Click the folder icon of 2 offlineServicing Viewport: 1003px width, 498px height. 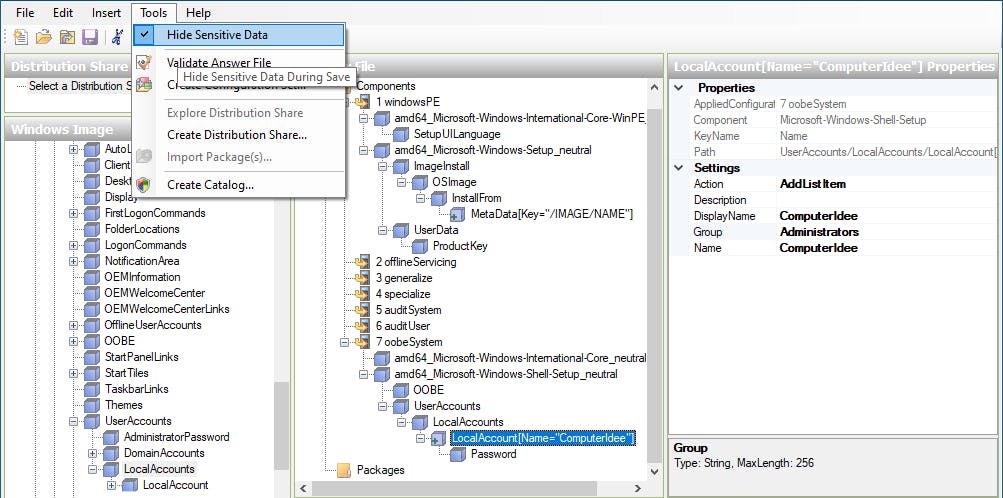pyautogui.click(x=363, y=262)
